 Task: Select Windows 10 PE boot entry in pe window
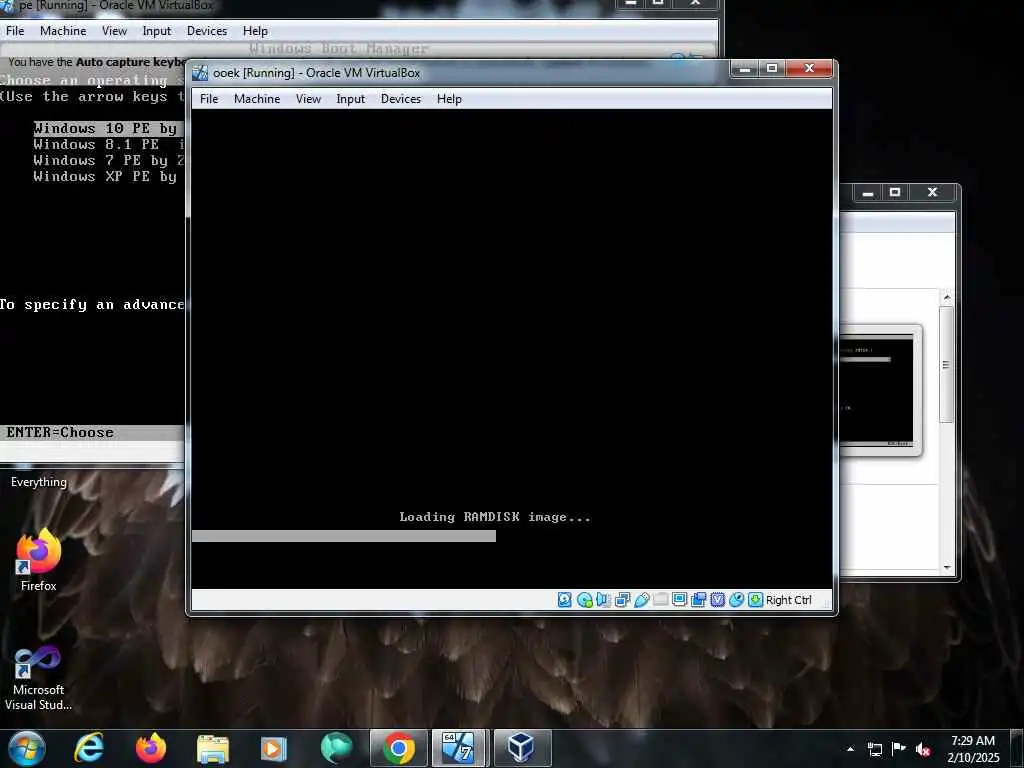pyautogui.click(x=108, y=128)
